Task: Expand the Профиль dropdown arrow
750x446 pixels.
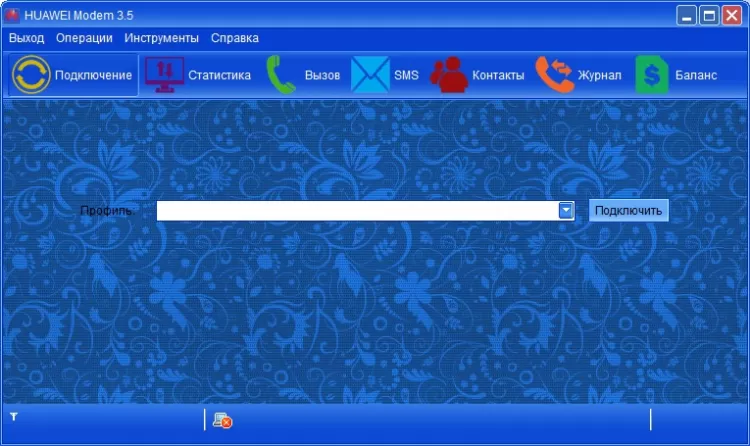Action: 566,210
